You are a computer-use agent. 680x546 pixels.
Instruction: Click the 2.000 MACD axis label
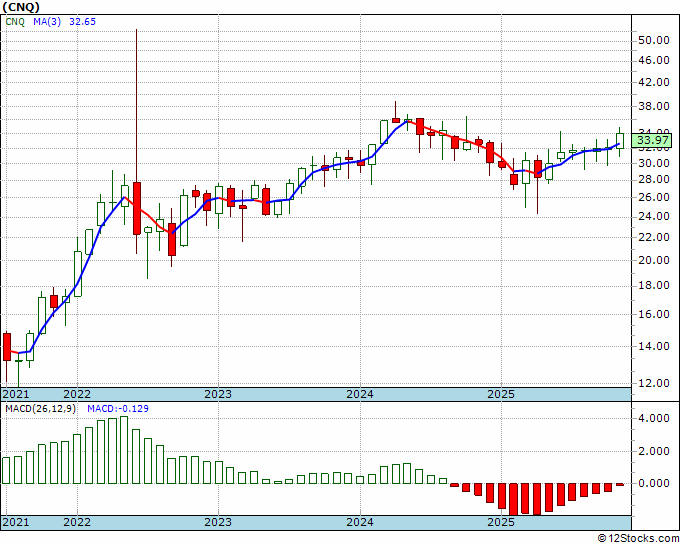click(654, 451)
